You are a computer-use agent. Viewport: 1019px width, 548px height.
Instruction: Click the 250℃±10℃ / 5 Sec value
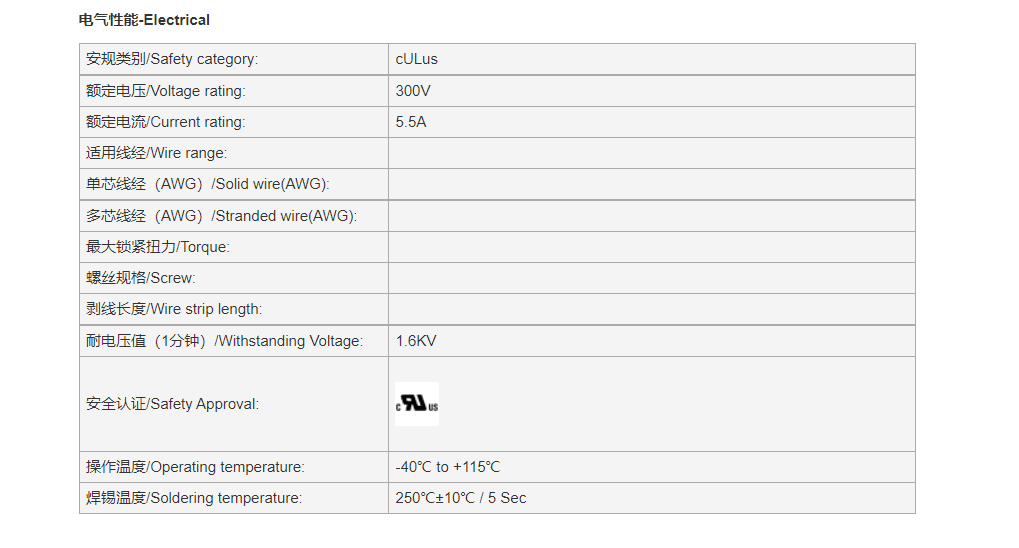pos(461,498)
